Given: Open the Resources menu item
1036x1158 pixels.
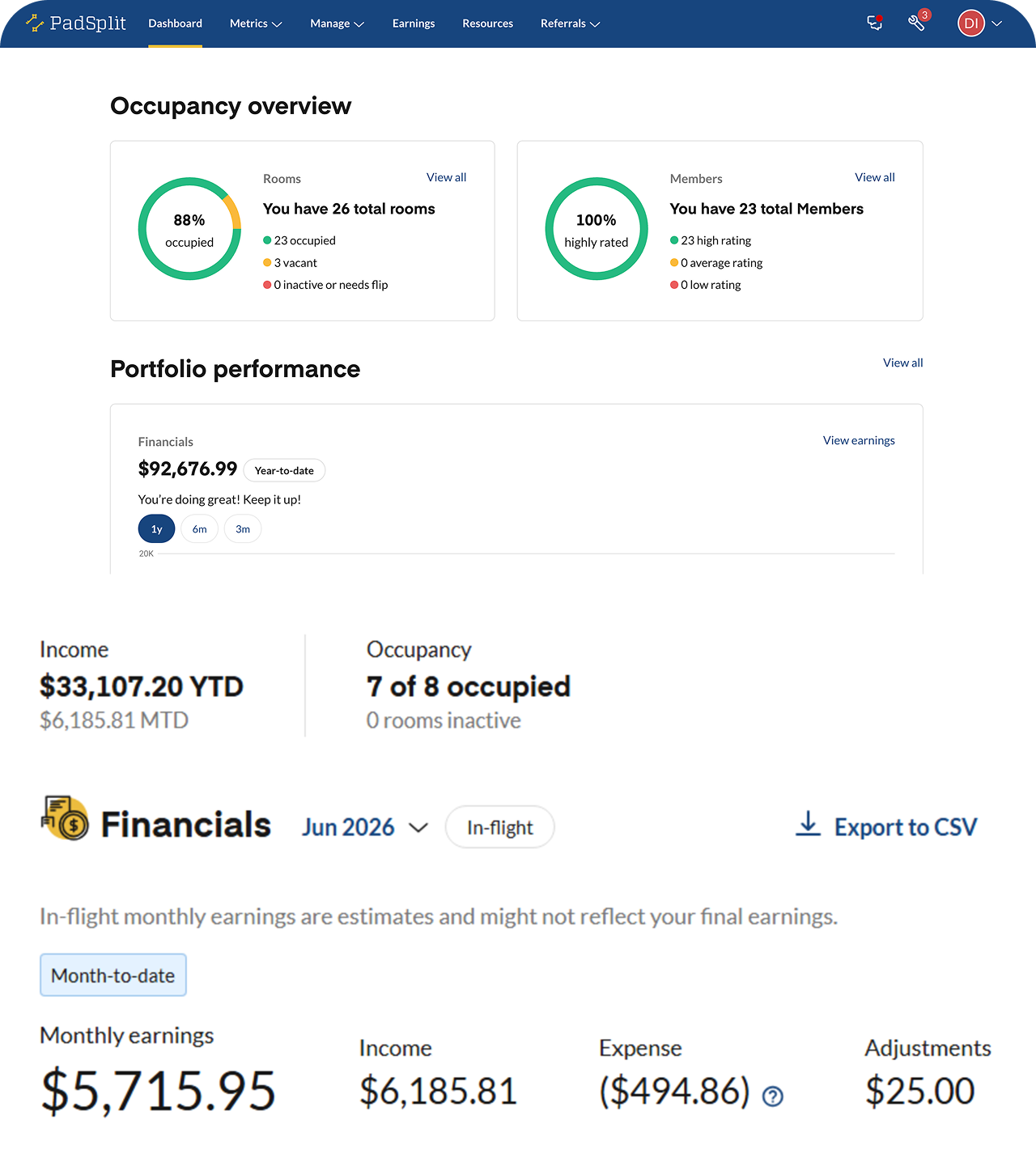Looking at the screenshot, I should coord(487,23).
